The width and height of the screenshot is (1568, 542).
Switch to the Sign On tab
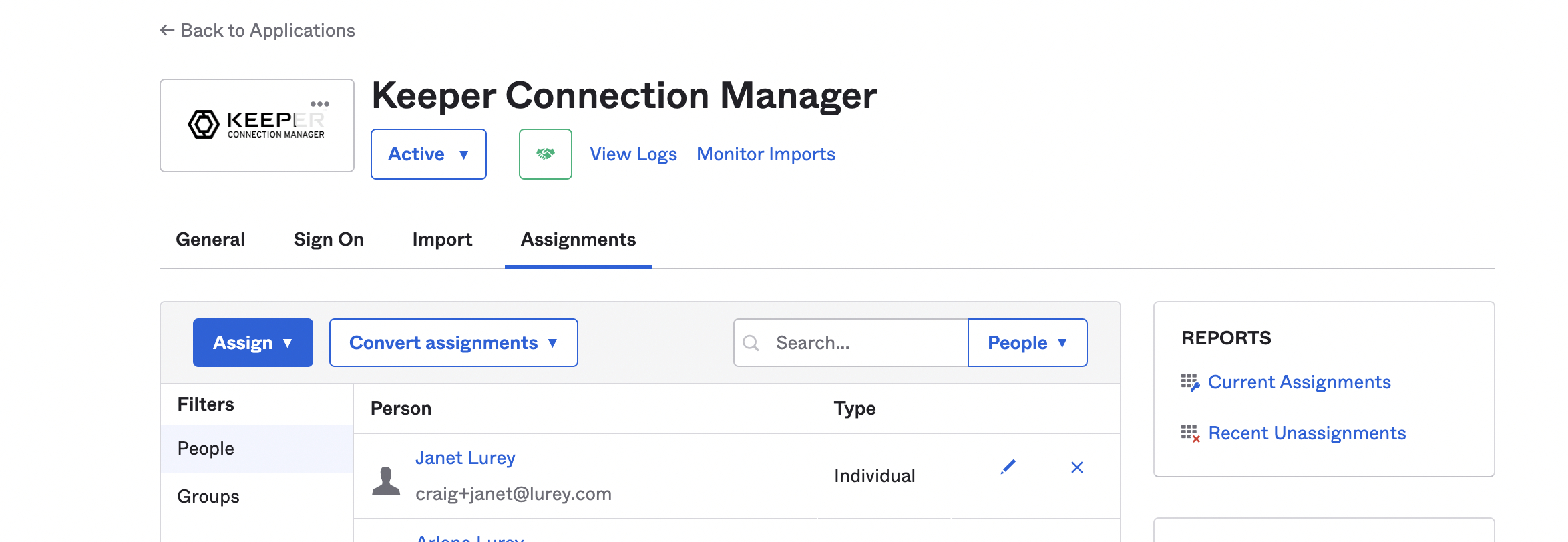coord(329,240)
